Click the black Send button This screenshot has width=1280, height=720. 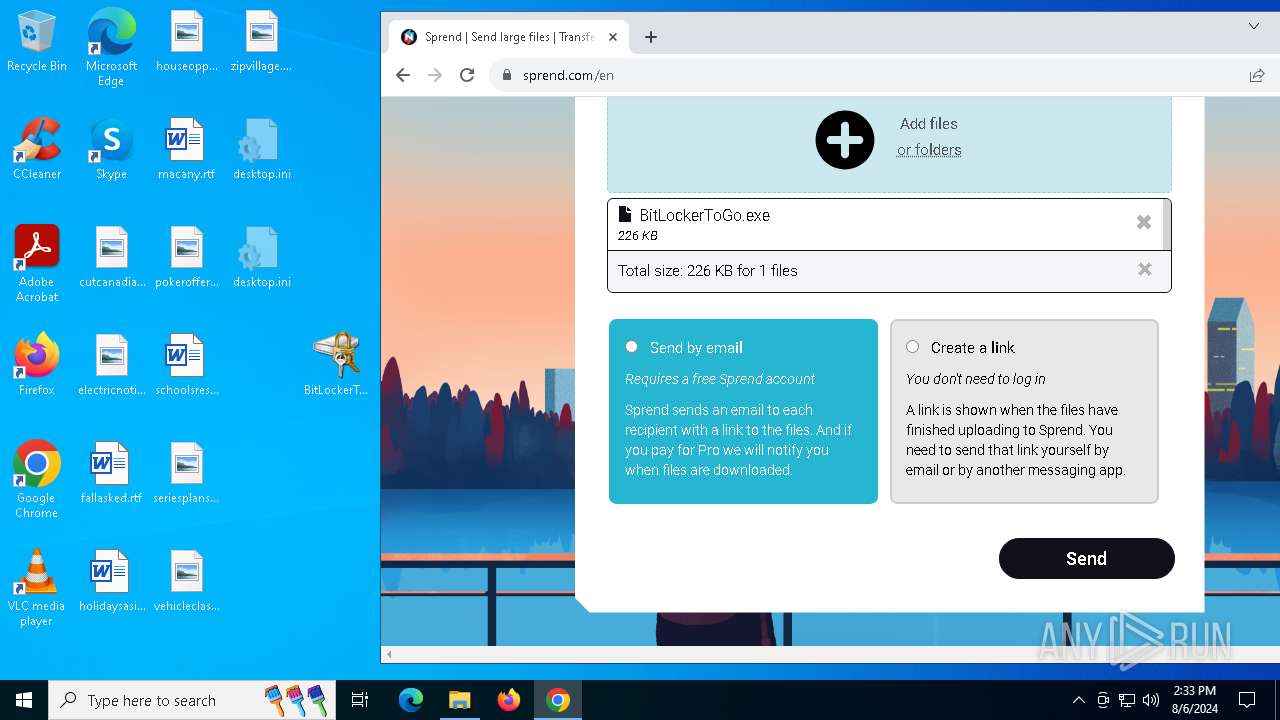coord(1086,558)
